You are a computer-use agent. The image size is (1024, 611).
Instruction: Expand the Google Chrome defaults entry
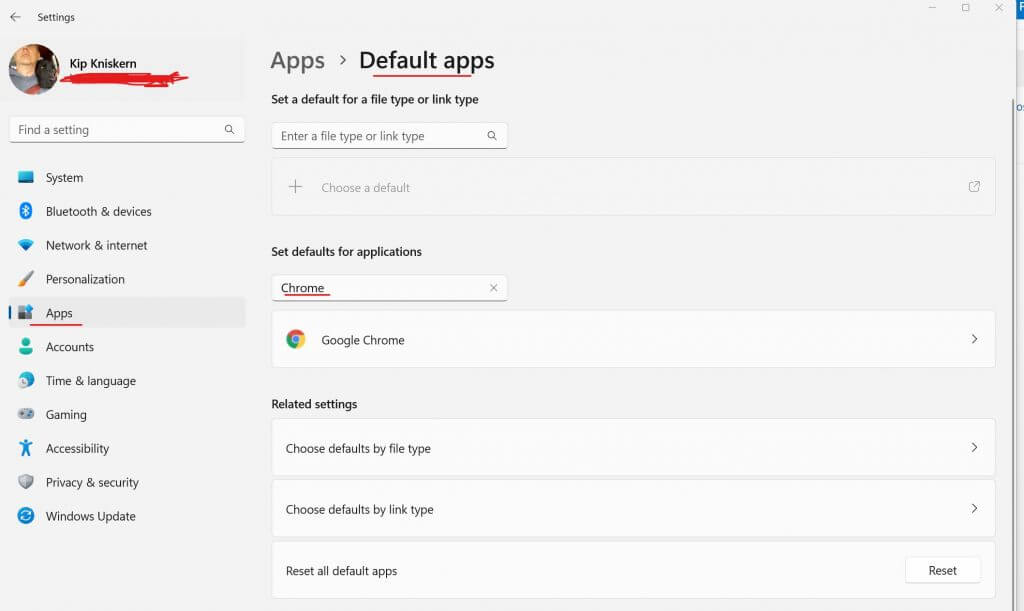(974, 339)
